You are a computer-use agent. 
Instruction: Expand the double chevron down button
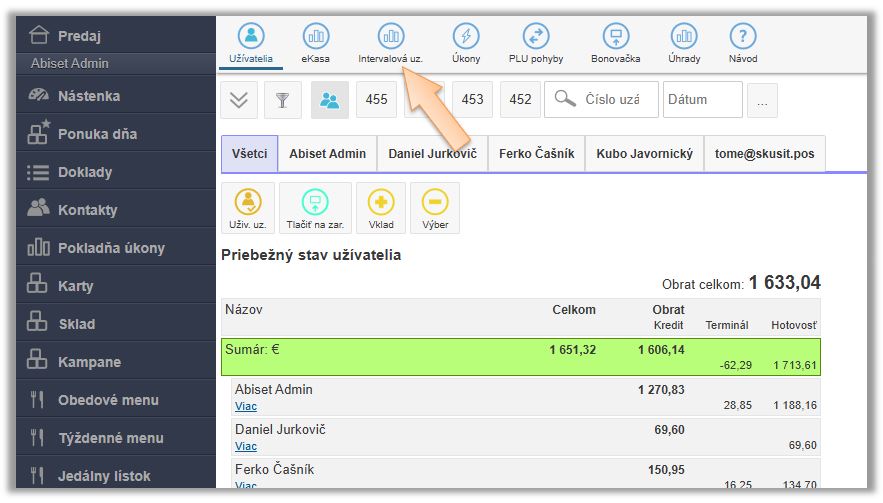coord(239,100)
